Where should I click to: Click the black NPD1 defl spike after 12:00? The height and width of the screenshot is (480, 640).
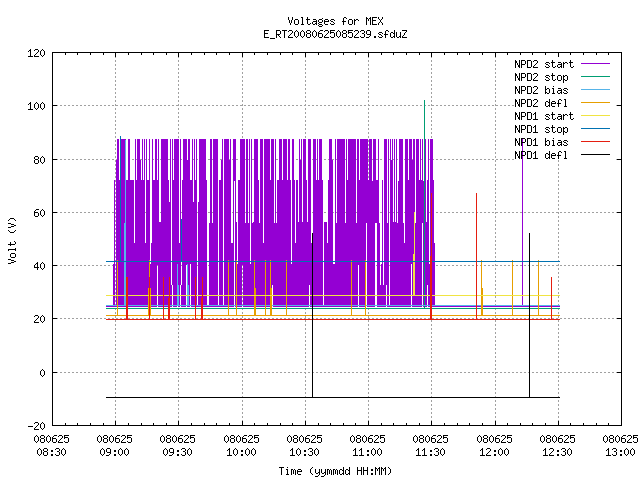click(x=529, y=314)
